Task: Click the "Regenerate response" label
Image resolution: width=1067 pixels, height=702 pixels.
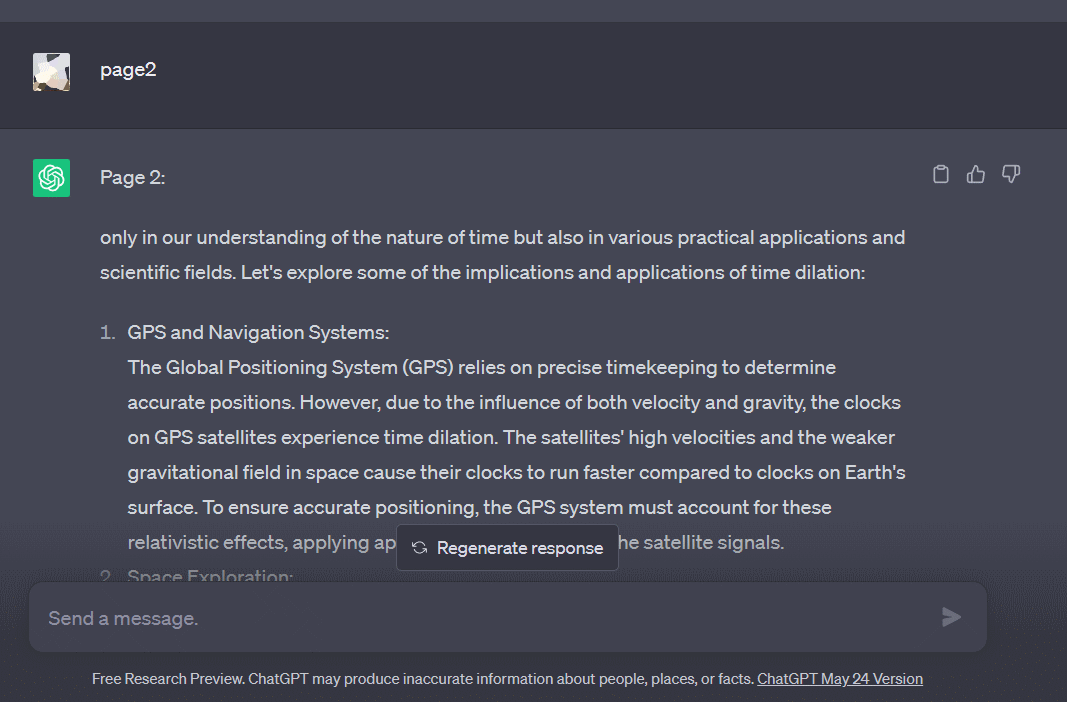Action: click(520, 548)
